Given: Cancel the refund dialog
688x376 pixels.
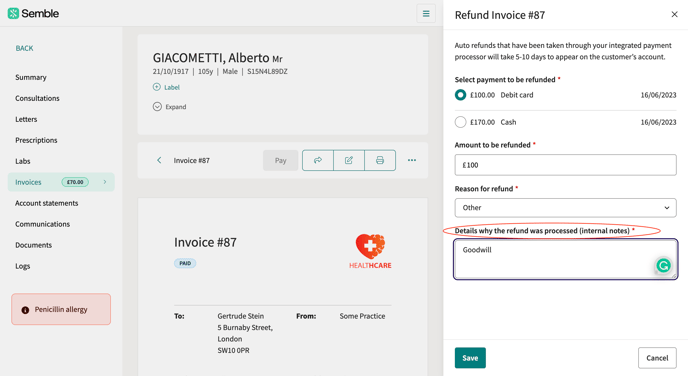Looking at the screenshot, I should [657, 358].
